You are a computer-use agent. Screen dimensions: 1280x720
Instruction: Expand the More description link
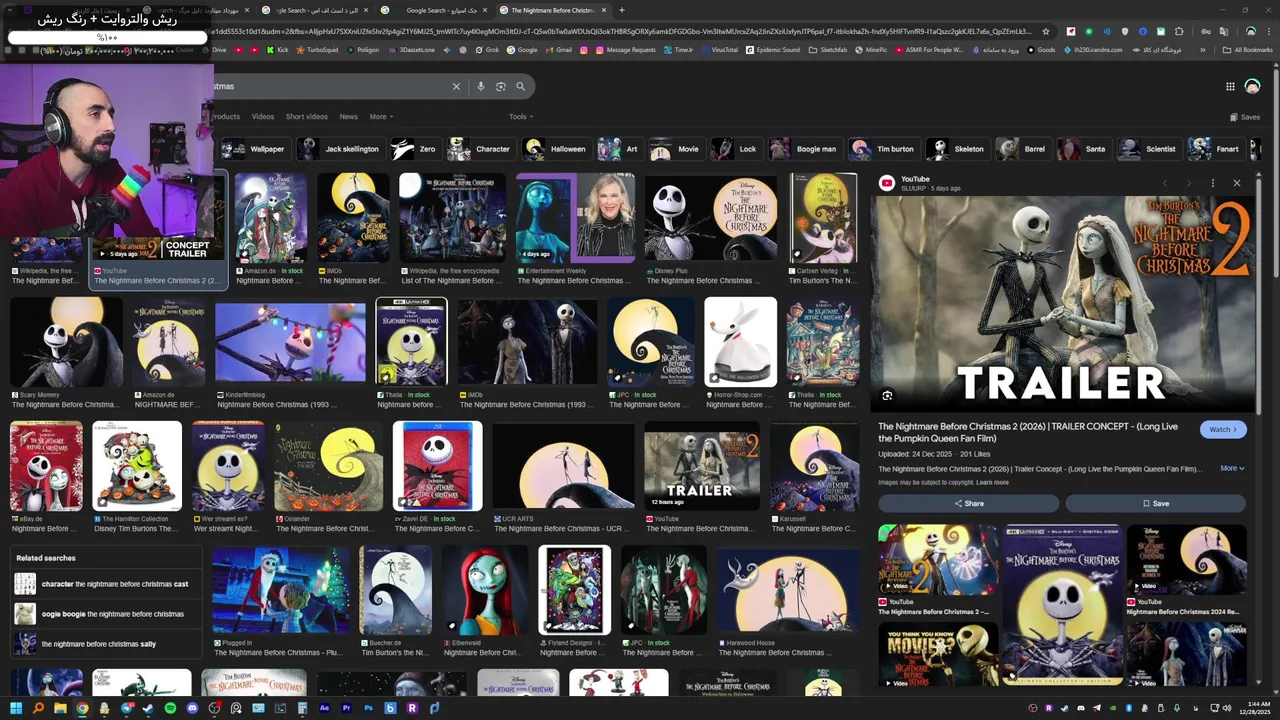(1232, 468)
